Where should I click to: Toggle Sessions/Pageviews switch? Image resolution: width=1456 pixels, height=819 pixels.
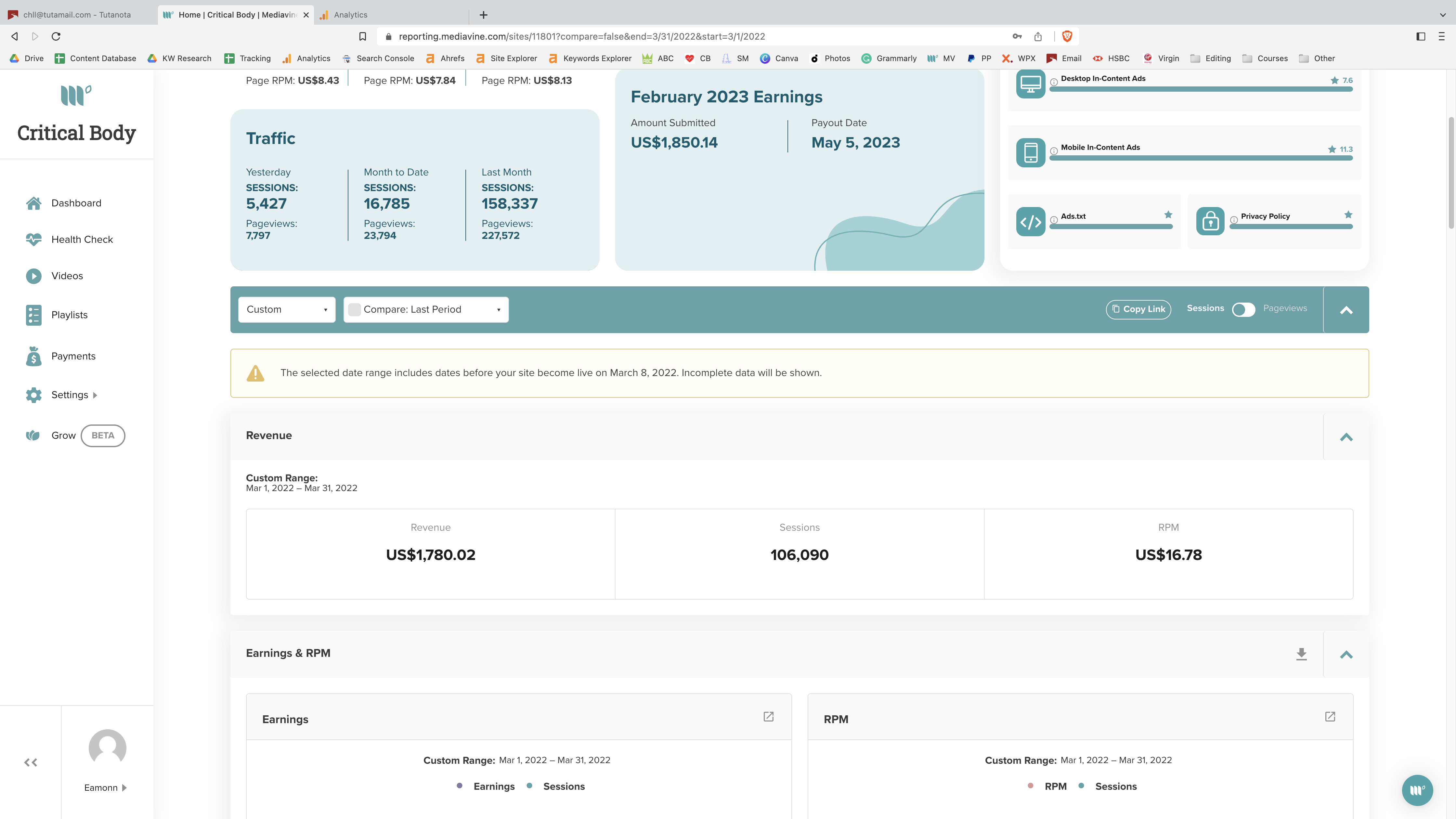point(1243,309)
